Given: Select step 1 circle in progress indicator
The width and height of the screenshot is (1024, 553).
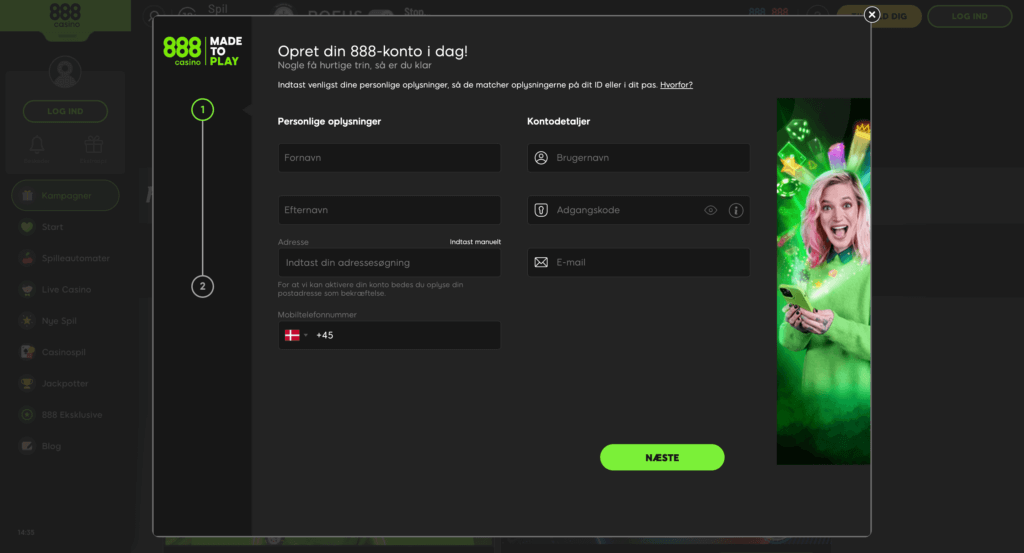Looking at the screenshot, I should click(202, 110).
